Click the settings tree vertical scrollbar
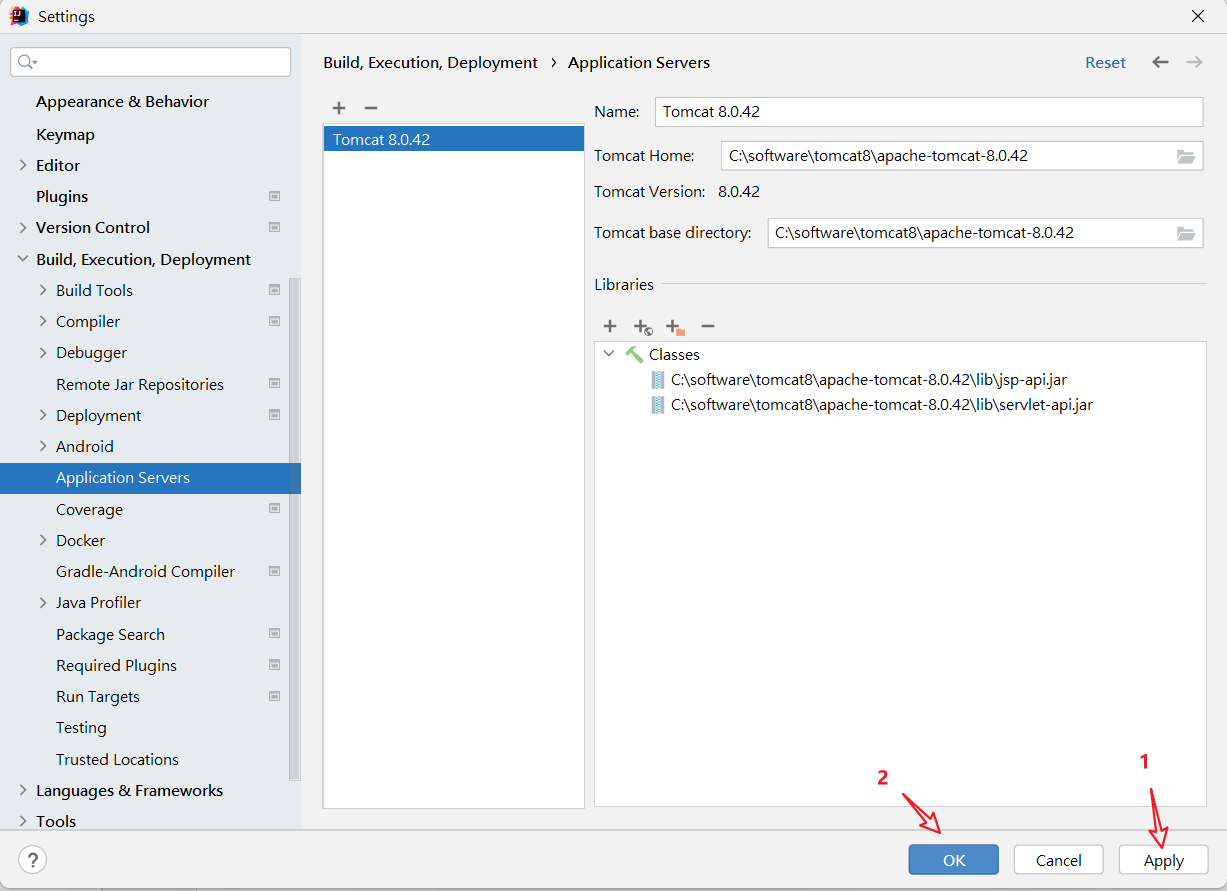 click(x=294, y=530)
